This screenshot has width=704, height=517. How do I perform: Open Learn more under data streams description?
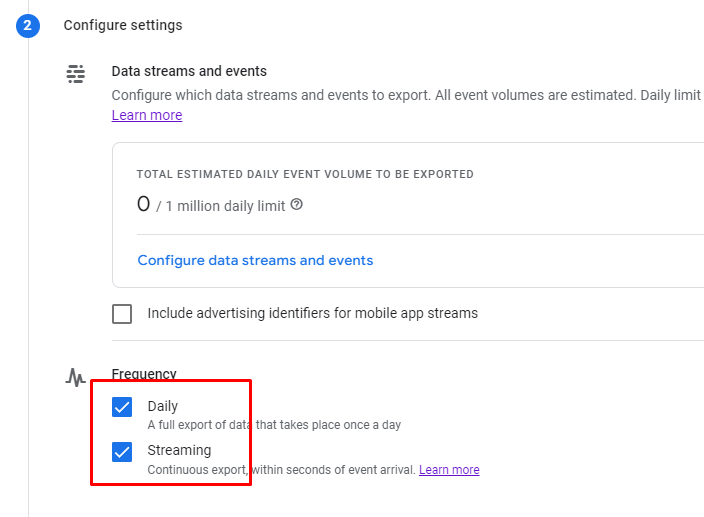(147, 115)
